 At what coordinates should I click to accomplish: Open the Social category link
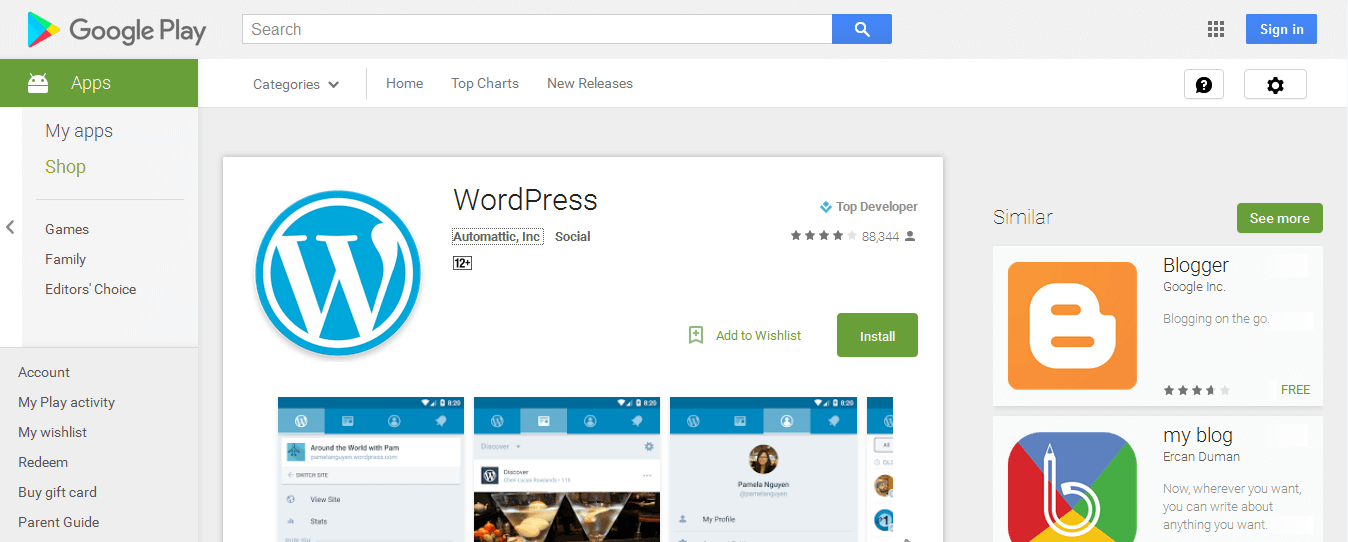click(573, 236)
